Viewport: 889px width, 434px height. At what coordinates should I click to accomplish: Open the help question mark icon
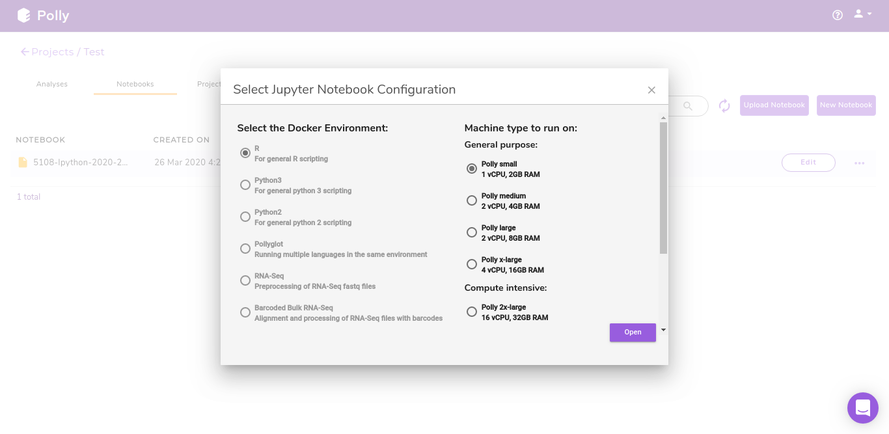(837, 15)
